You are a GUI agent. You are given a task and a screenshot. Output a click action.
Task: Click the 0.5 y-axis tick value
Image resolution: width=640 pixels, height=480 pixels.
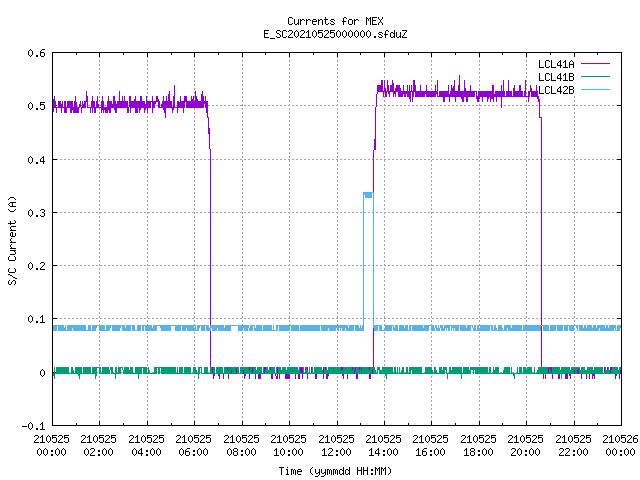pos(36,106)
